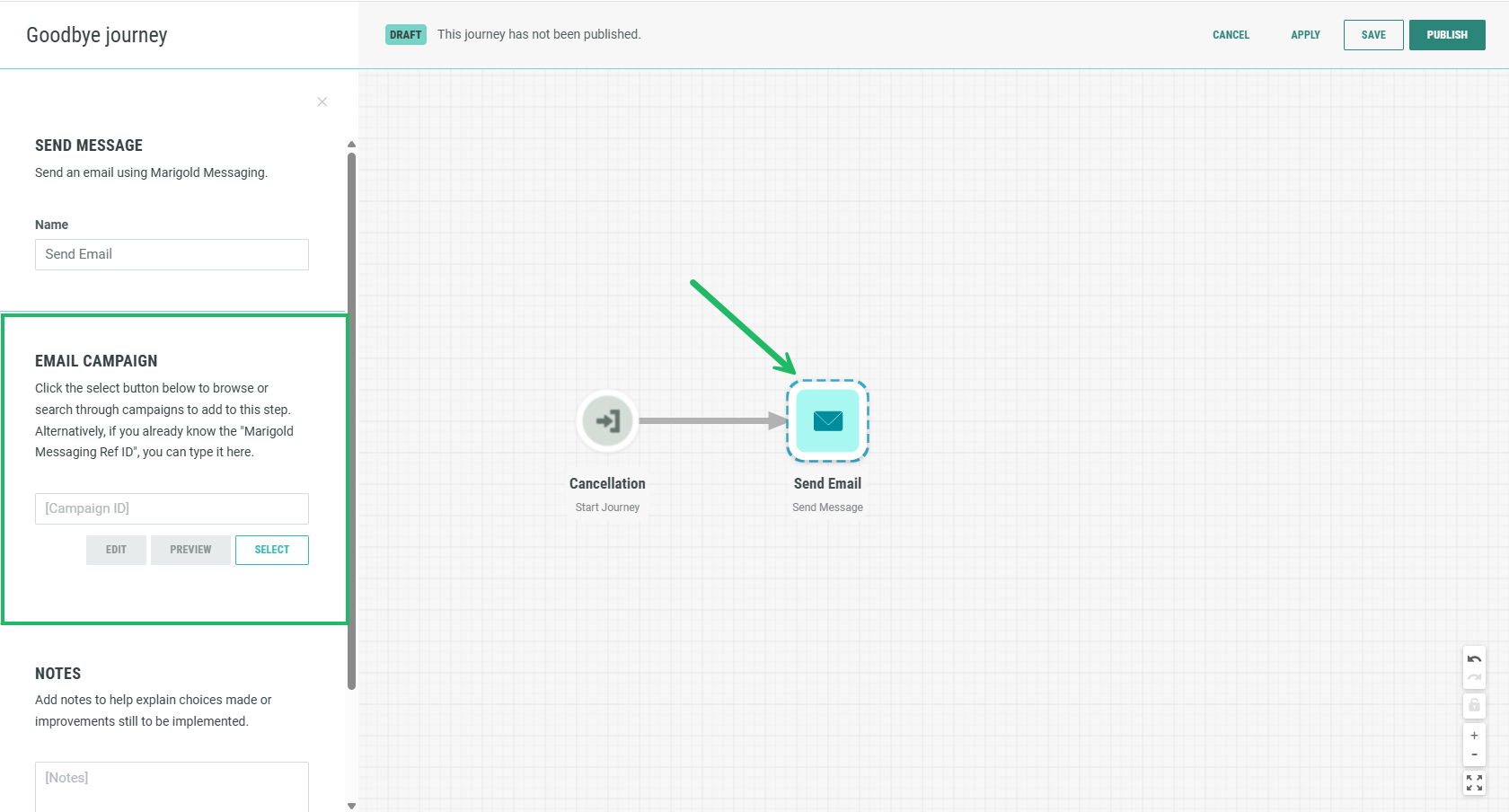Click the Edit campaign button
The width and height of the screenshot is (1509, 812).
click(116, 550)
